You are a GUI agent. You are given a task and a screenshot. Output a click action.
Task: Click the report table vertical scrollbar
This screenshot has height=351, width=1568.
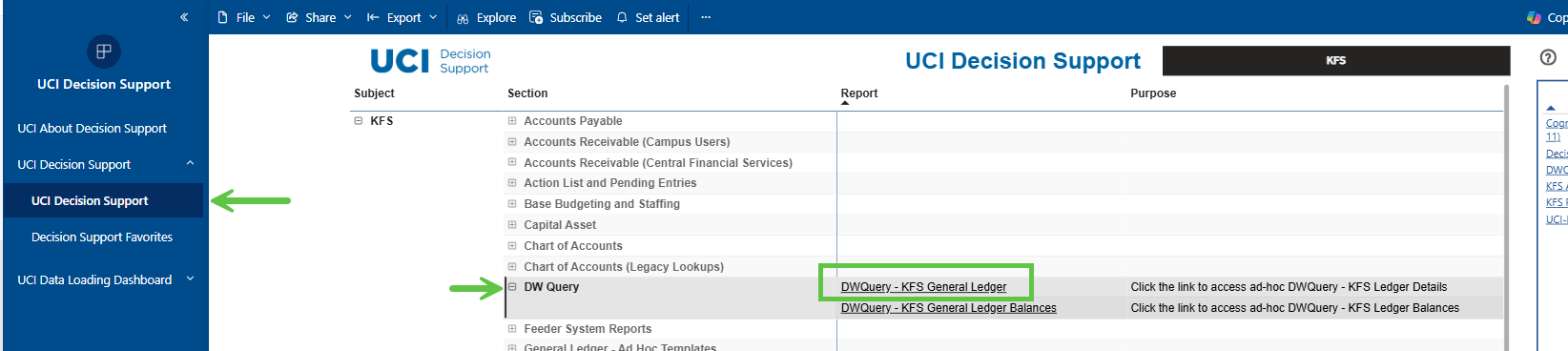[1506, 217]
